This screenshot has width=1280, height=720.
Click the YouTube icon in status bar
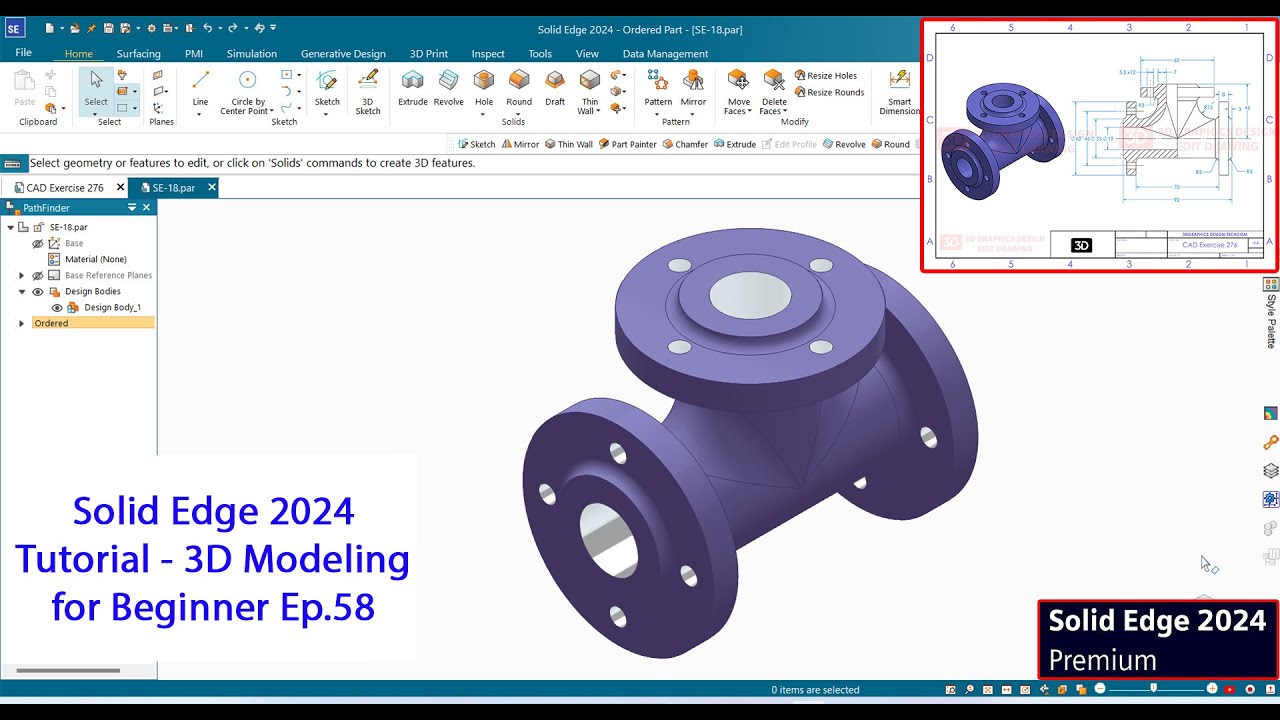point(1230,689)
